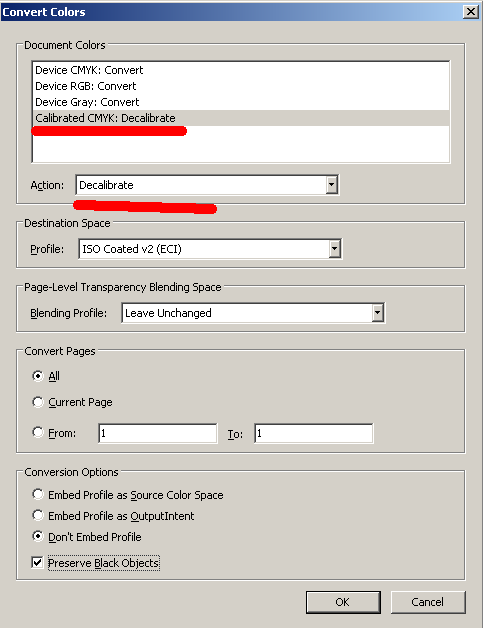483x628 pixels.
Task: Open the Blending Profile dropdown
Action: point(378,313)
